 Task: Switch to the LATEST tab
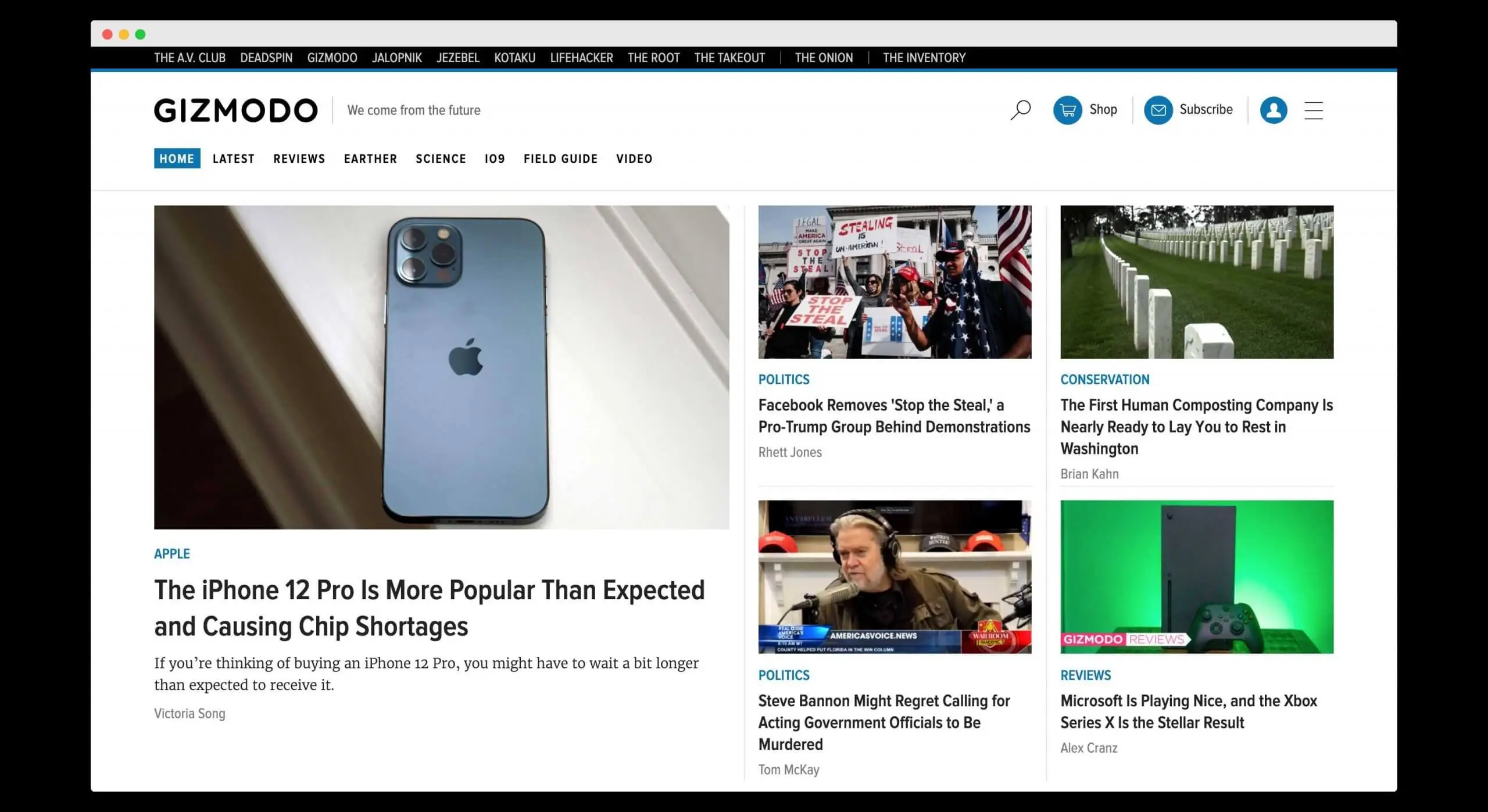click(233, 158)
